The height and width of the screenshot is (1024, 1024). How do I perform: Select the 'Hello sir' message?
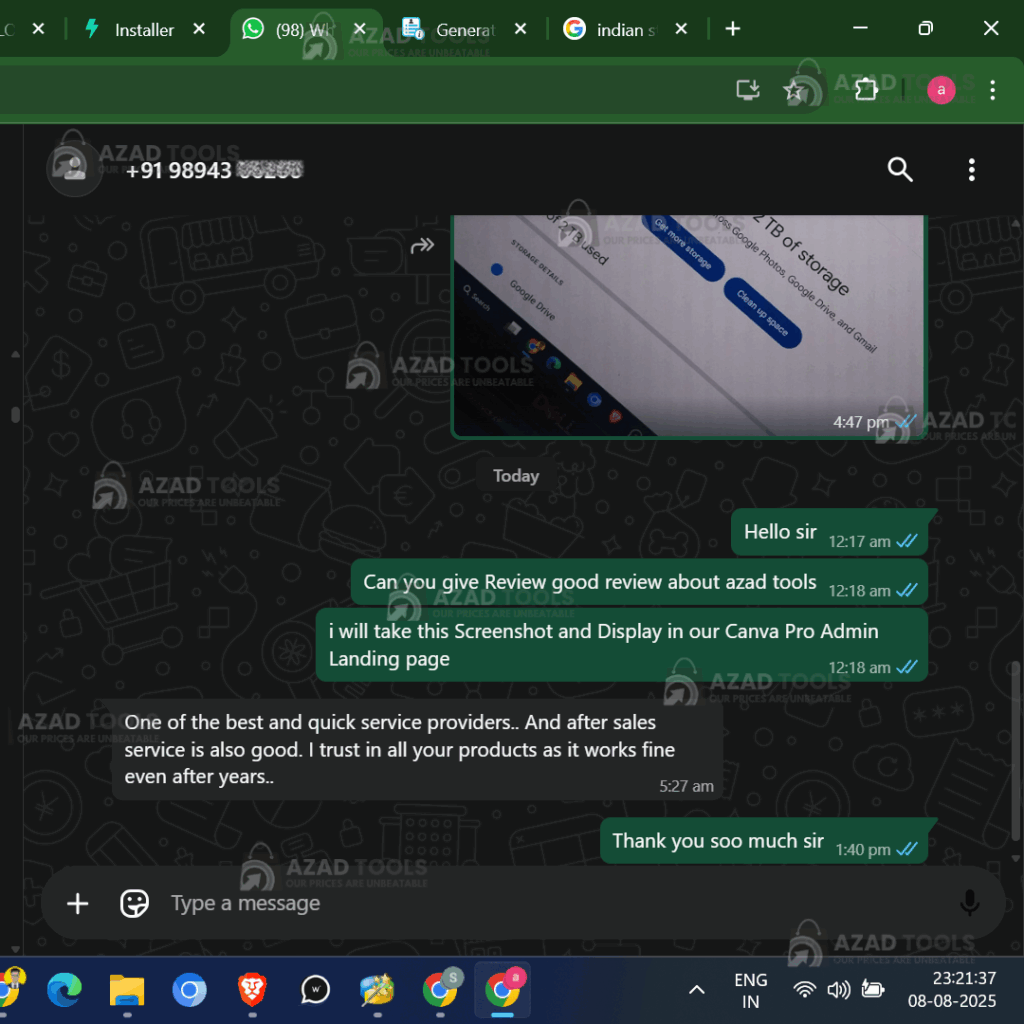coord(829,532)
